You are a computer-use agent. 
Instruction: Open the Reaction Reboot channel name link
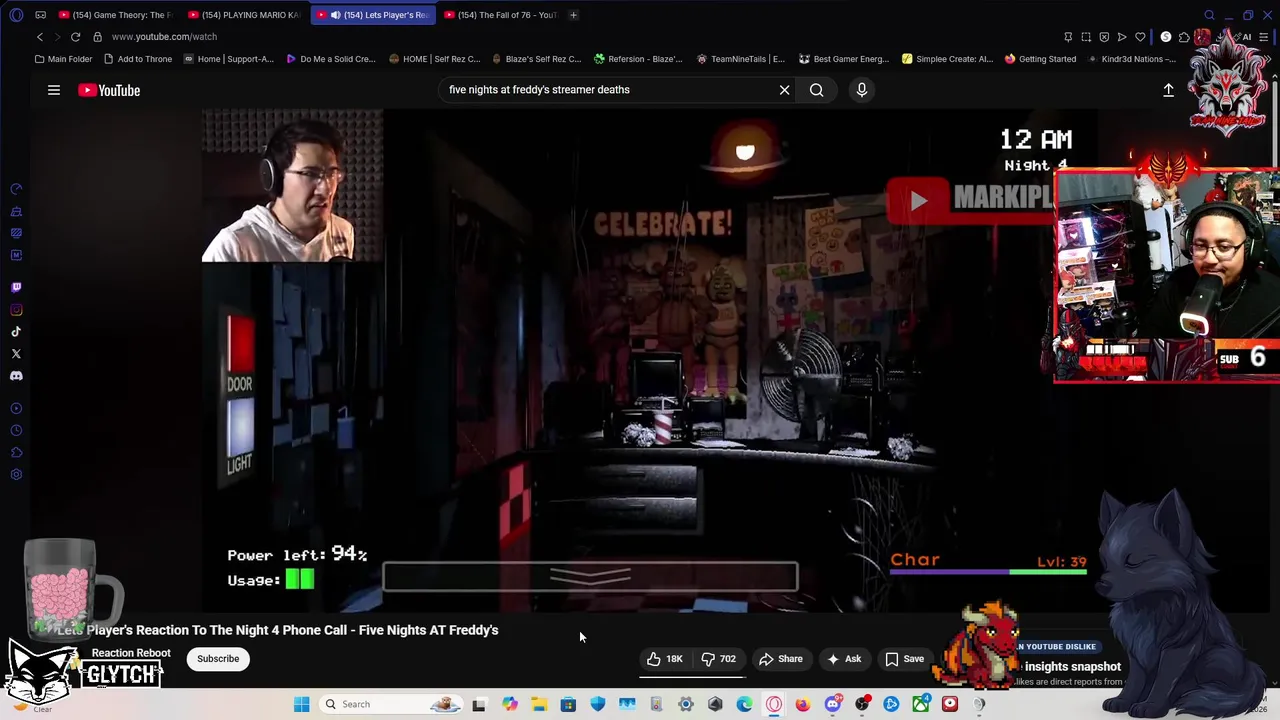(x=131, y=653)
